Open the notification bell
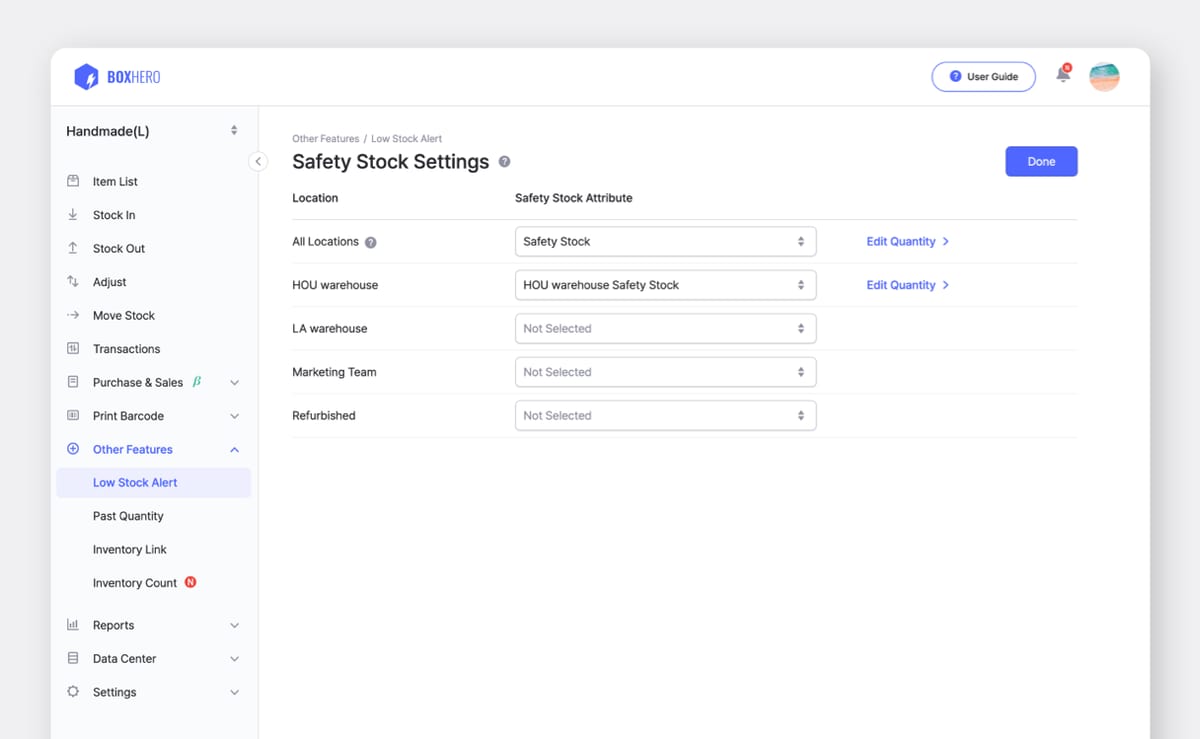1200x739 pixels. coord(1062,75)
